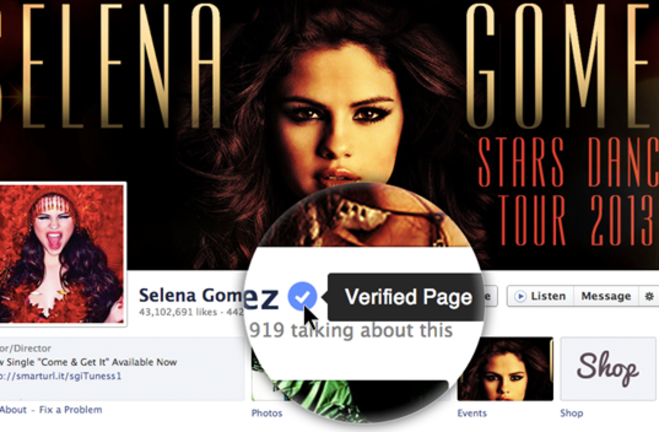Open the Selena Gomez profile picture
The image size is (659, 432).
click(62, 253)
